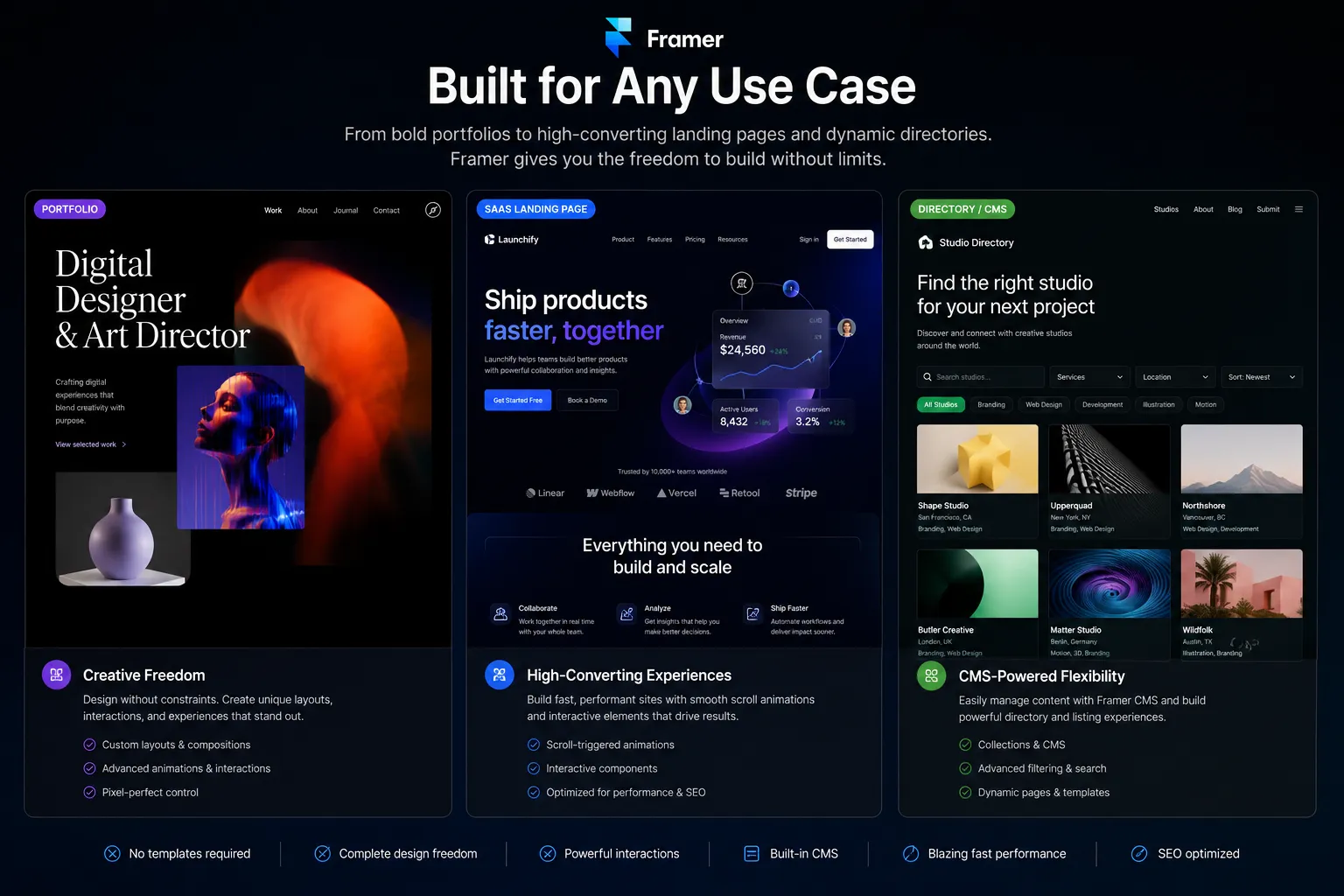The image size is (1344, 896).
Task: Click the purple Creative Freedom icon
Action: pos(57,675)
